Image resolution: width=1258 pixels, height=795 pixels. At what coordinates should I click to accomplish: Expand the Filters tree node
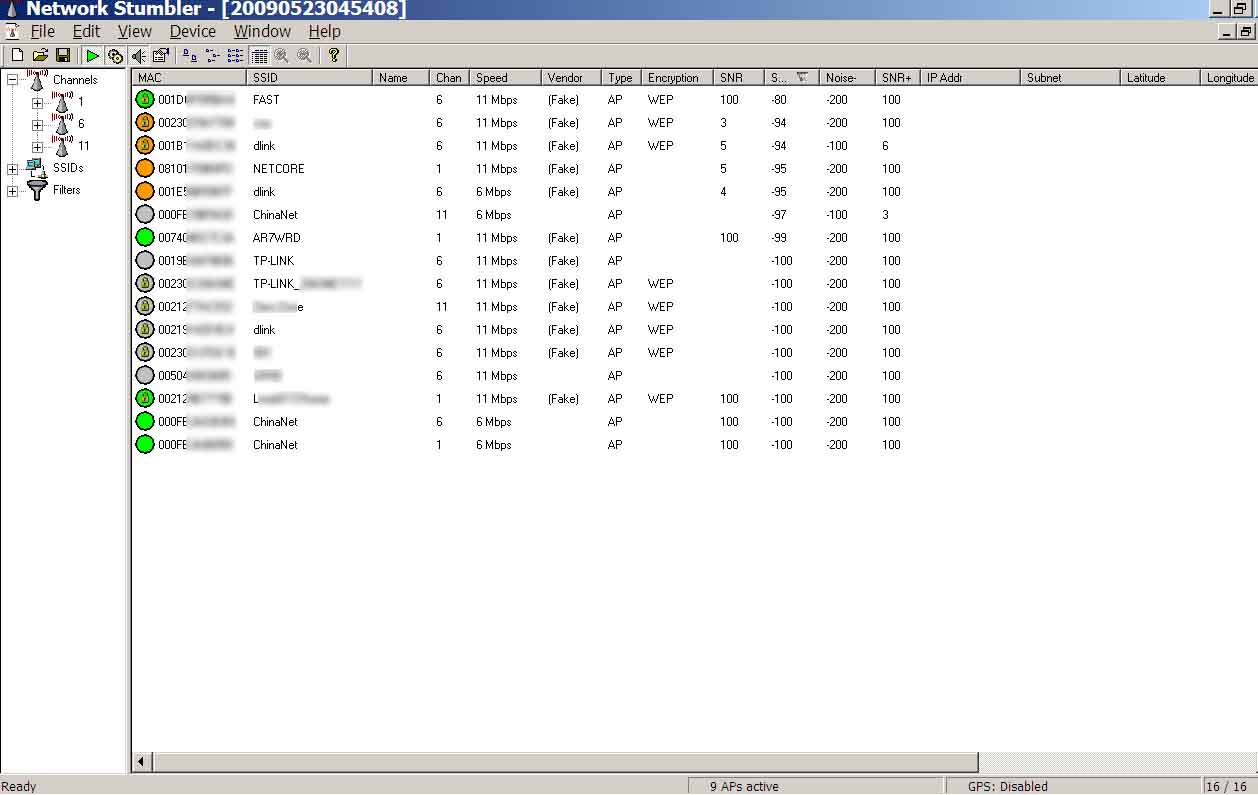[12, 190]
